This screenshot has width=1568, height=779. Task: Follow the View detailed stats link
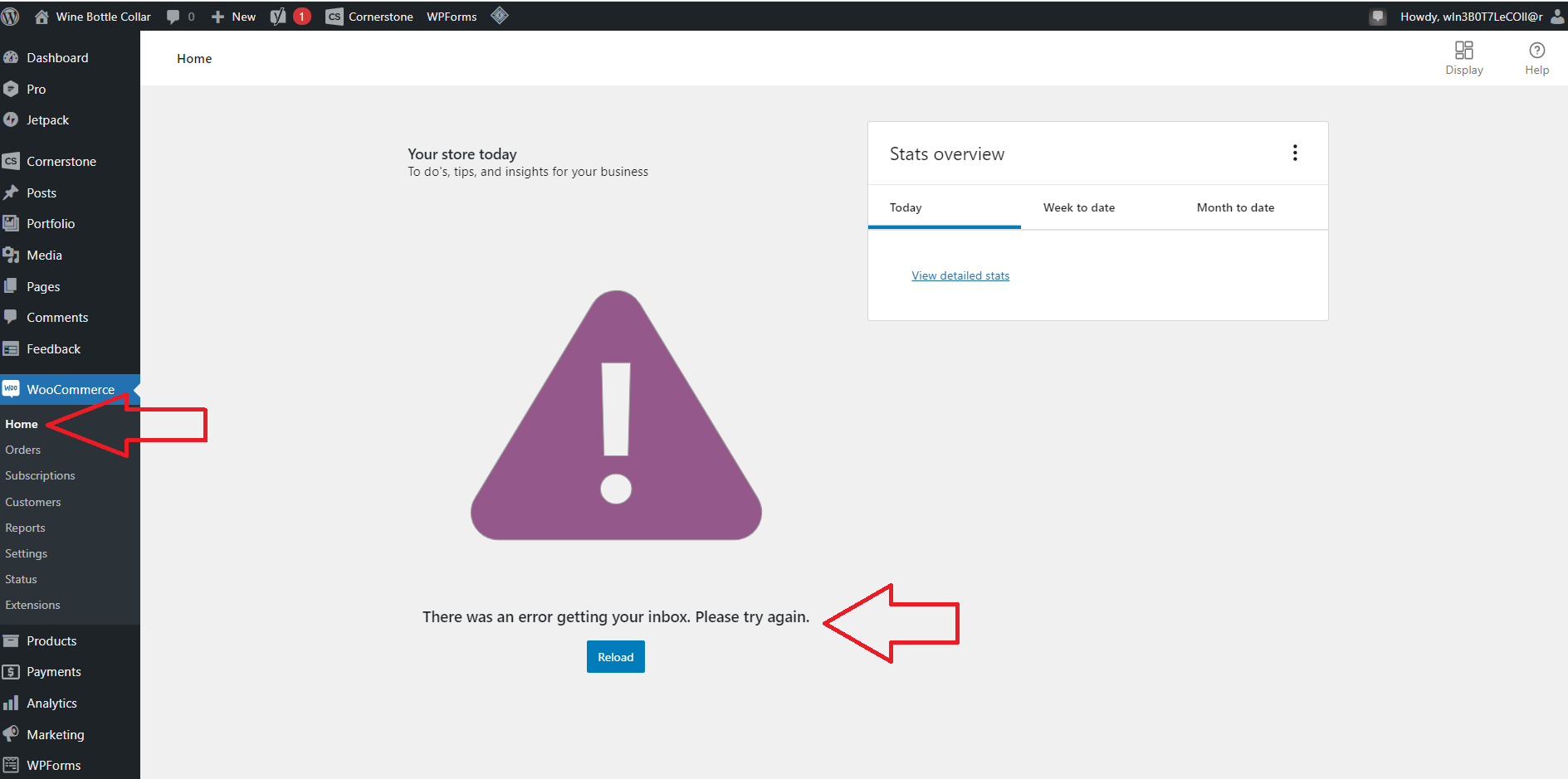960,275
